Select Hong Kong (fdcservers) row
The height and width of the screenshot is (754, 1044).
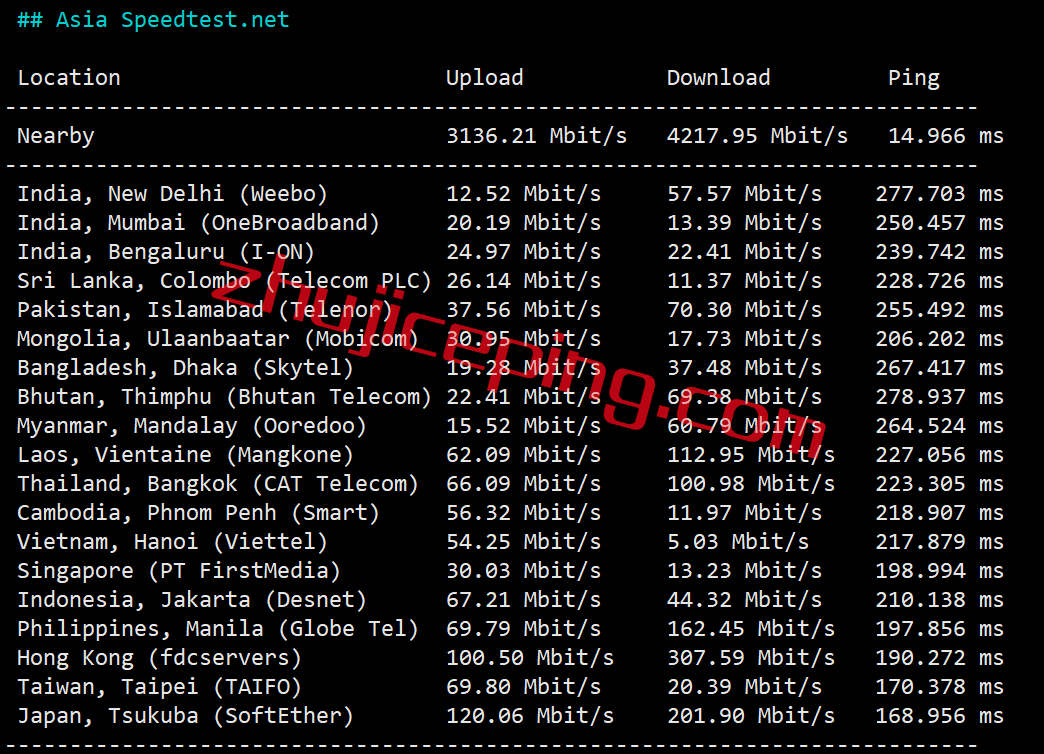point(510,658)
